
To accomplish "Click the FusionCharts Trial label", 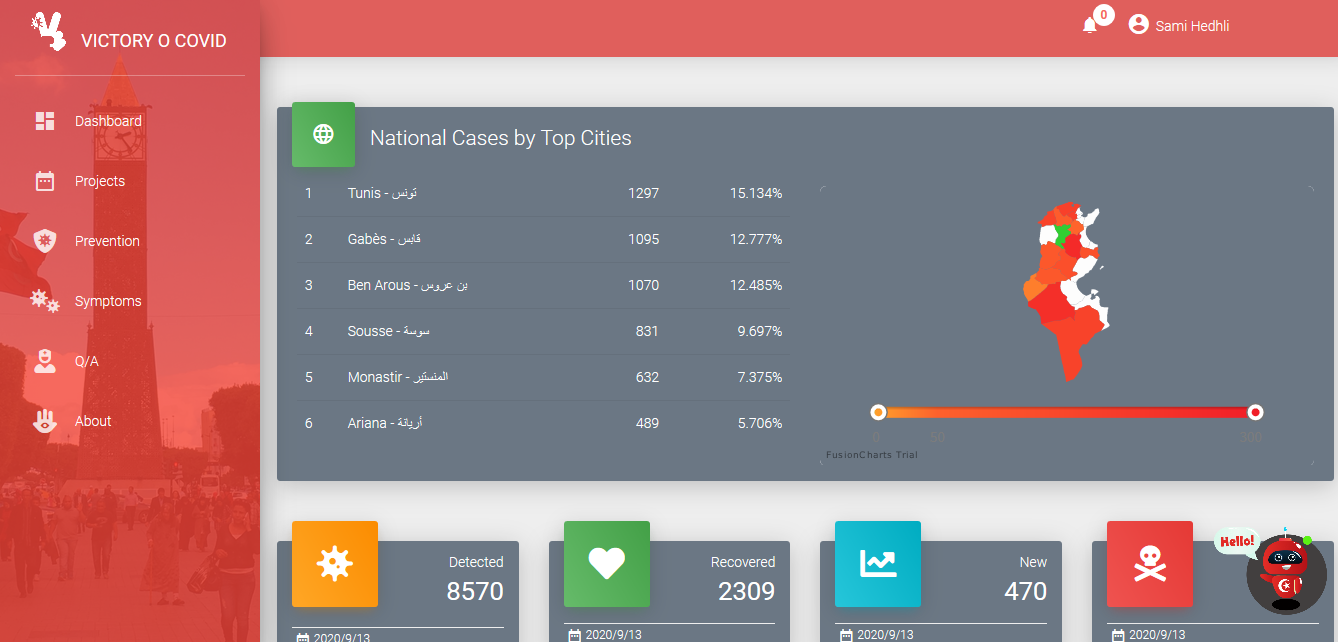I will click(871, 455).
